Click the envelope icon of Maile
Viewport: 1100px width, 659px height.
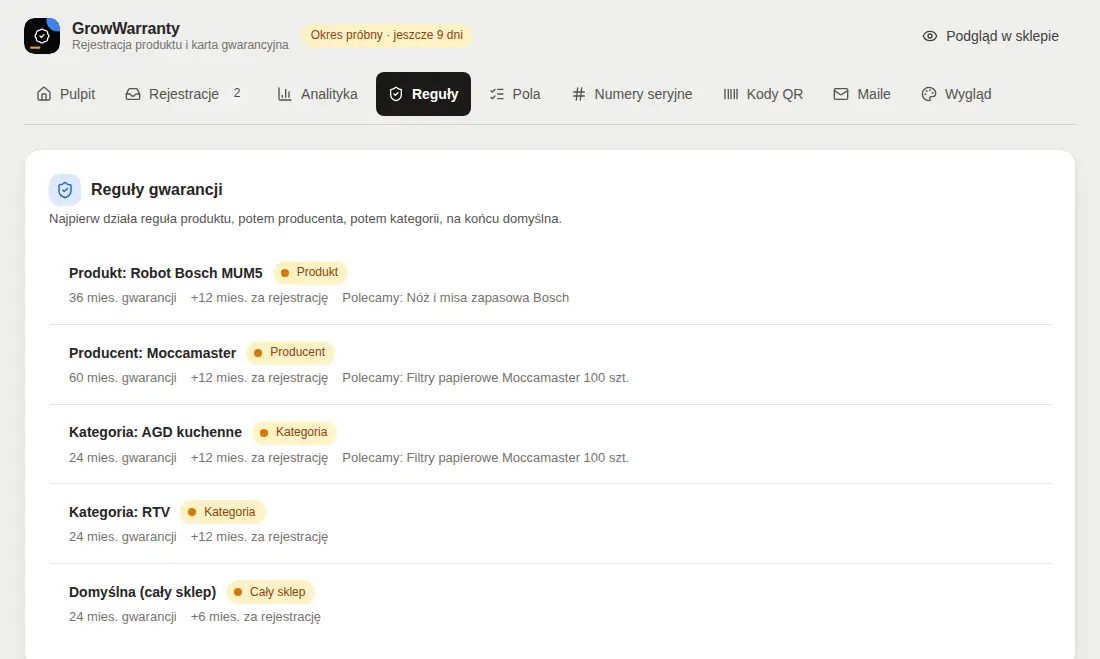[x=840, y=94]
